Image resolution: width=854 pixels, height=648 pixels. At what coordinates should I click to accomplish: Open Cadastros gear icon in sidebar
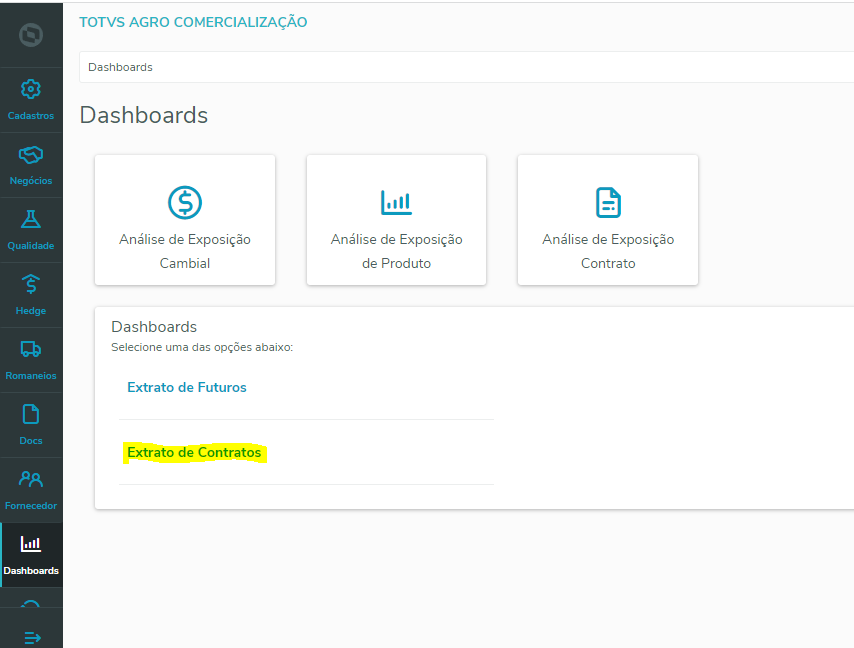point(31,89)
